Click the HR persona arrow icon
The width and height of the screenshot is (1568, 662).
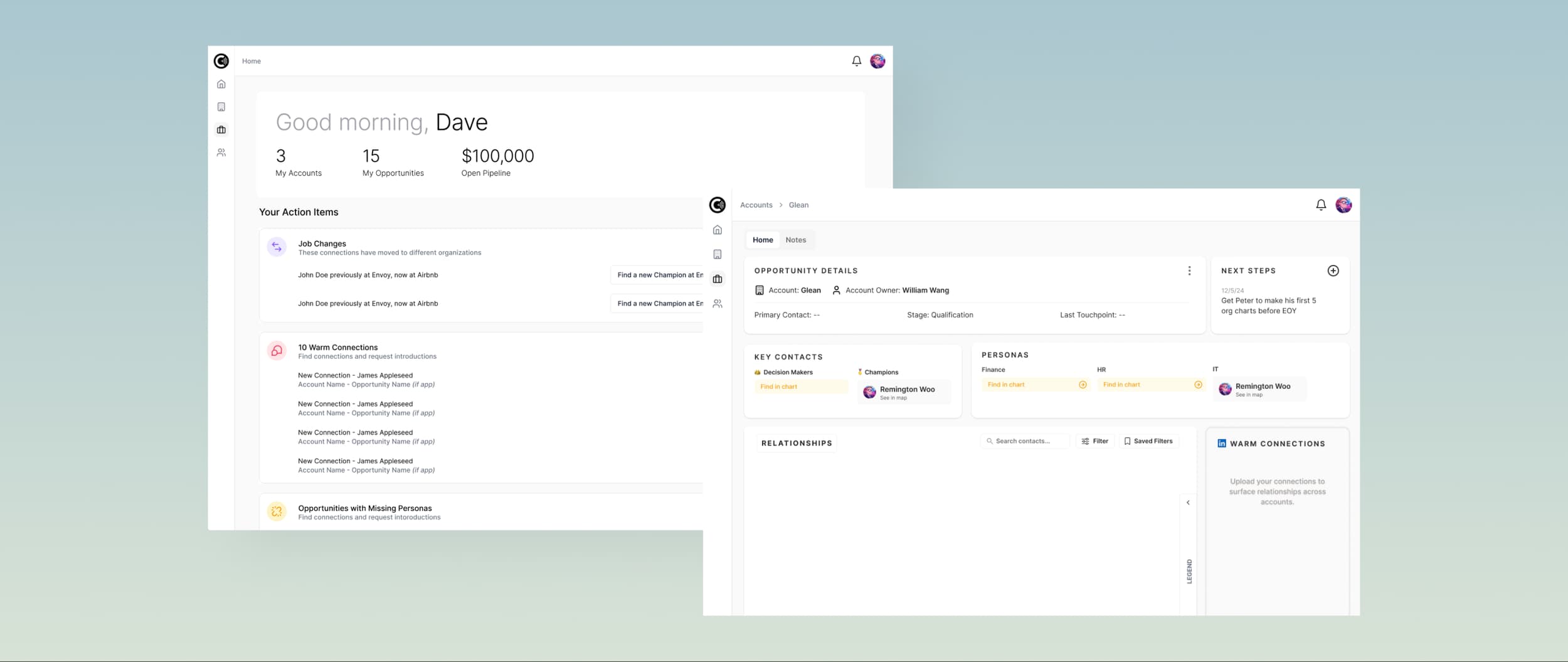pyautogui.click(x=1197, y=385)
